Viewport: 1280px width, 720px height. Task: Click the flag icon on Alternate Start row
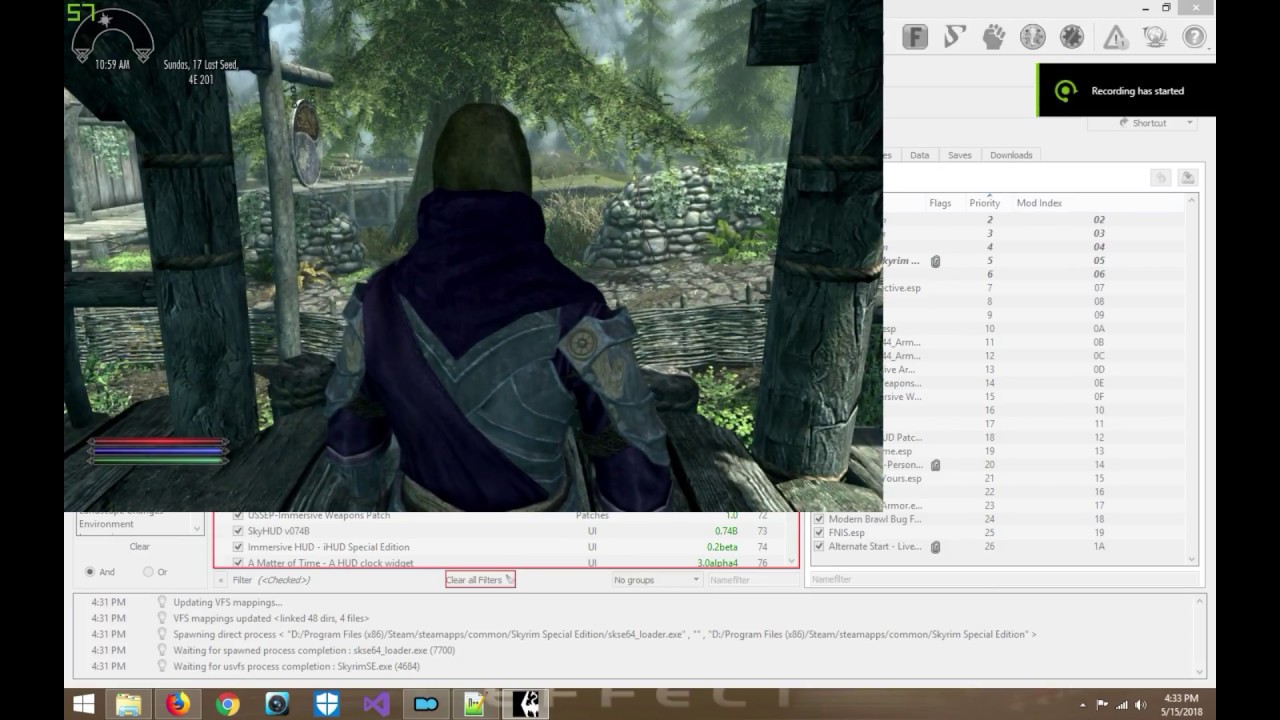[x=935, y=547]
